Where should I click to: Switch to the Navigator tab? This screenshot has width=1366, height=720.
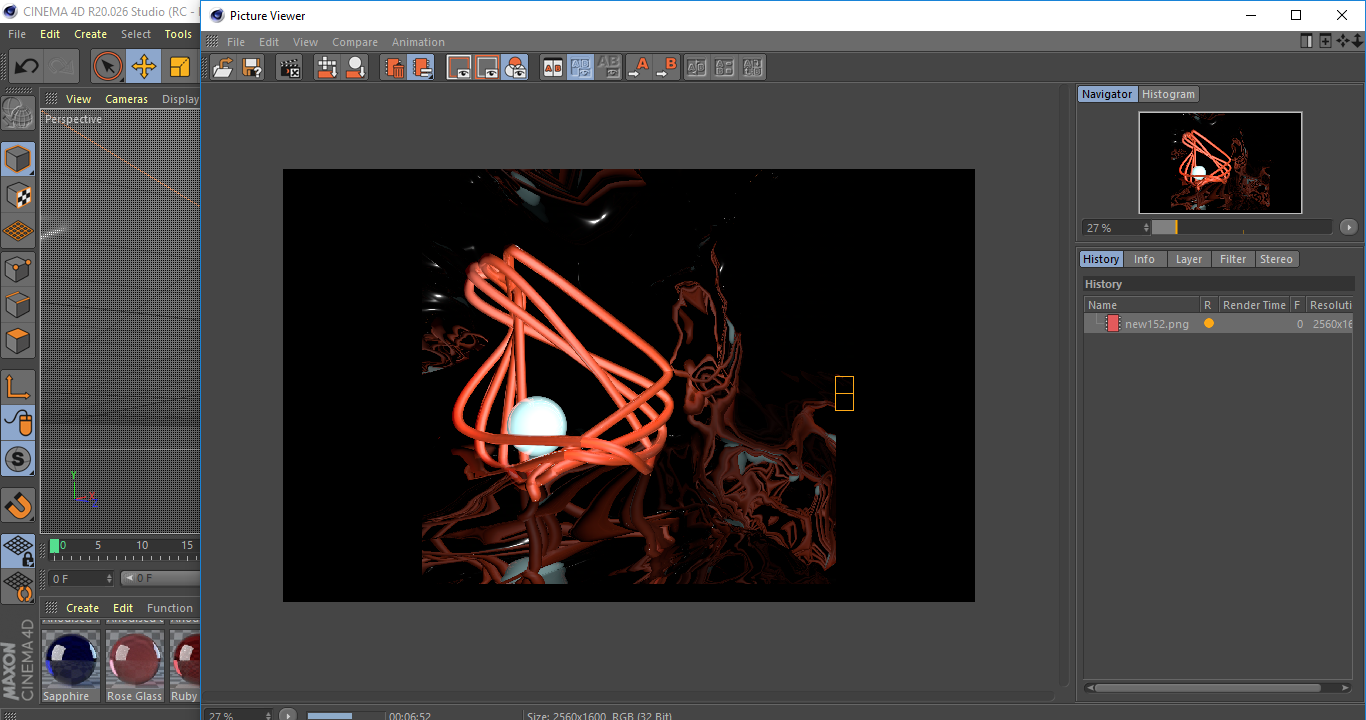tap(1107, 94)
